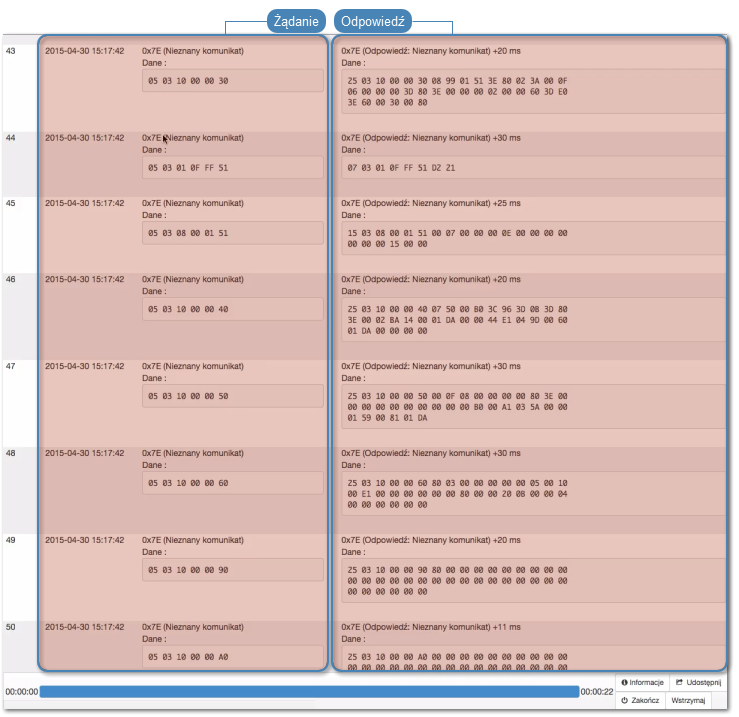Click response data beginning '25 03 10 00 00 60 80 03'
The width and height of the screenshot is (739, 717).
point(533,494)
